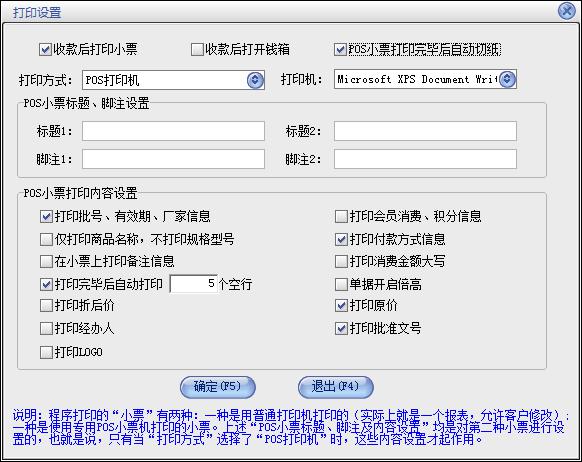Check 在小票上打印备注信息 option
This screenshot has height=462, width=582.
point(46,262)
